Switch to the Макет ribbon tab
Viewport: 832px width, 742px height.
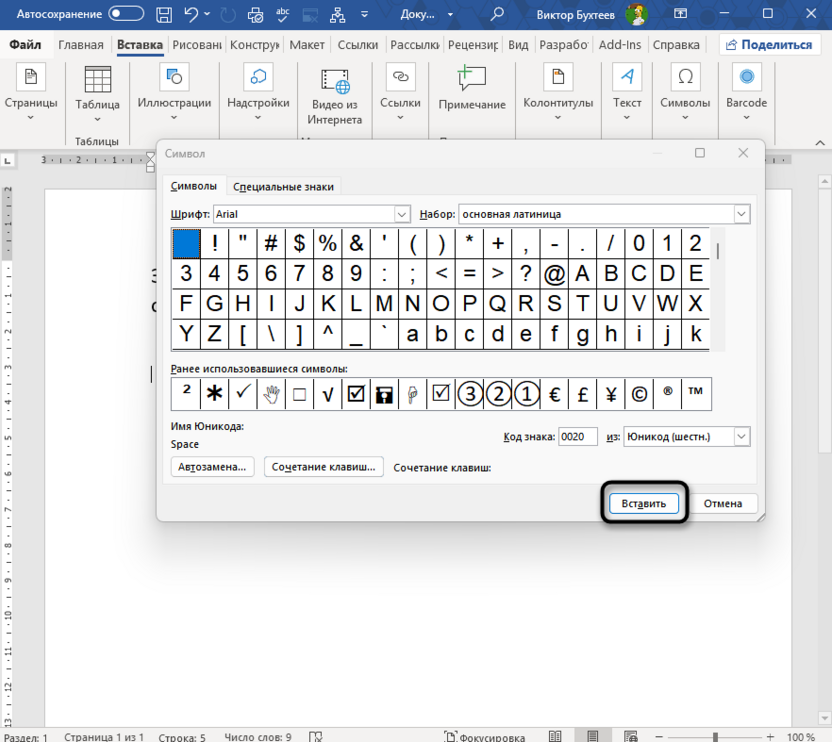(307, 45)
